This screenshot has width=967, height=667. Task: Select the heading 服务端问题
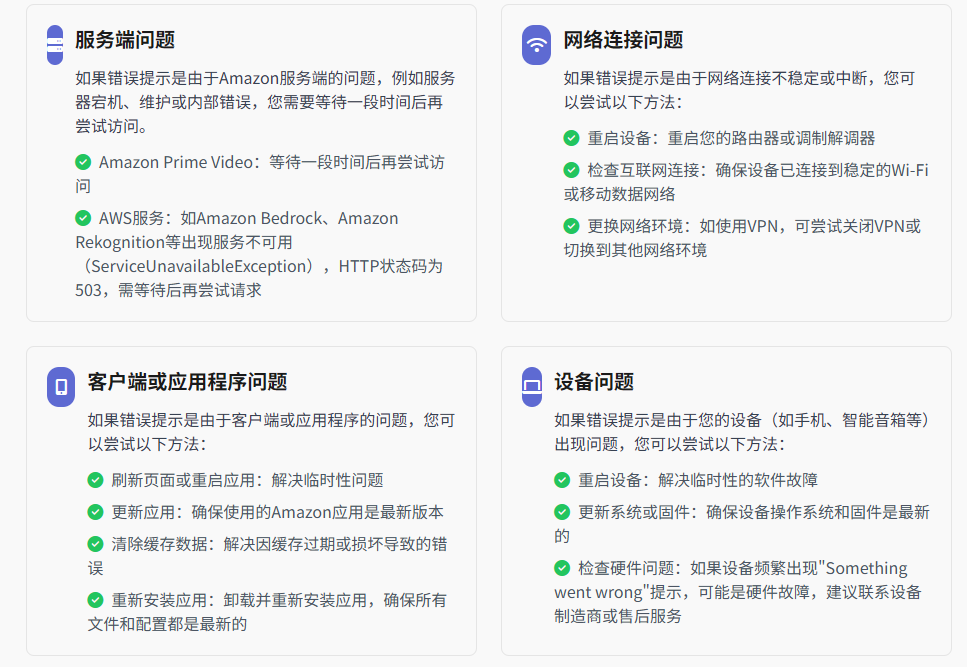(x=125, y=40)
